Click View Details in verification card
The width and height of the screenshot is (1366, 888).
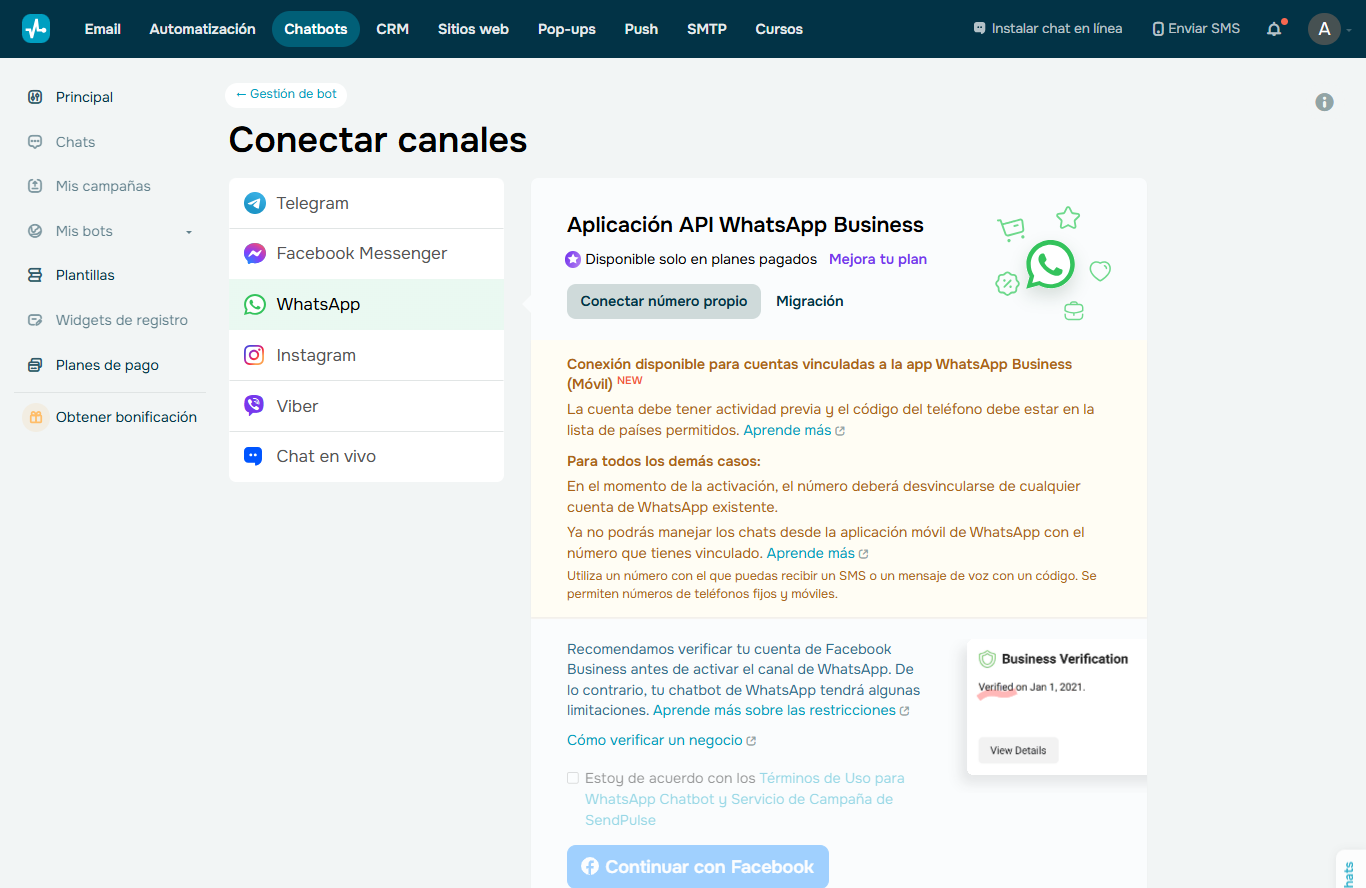[1018, 750]
